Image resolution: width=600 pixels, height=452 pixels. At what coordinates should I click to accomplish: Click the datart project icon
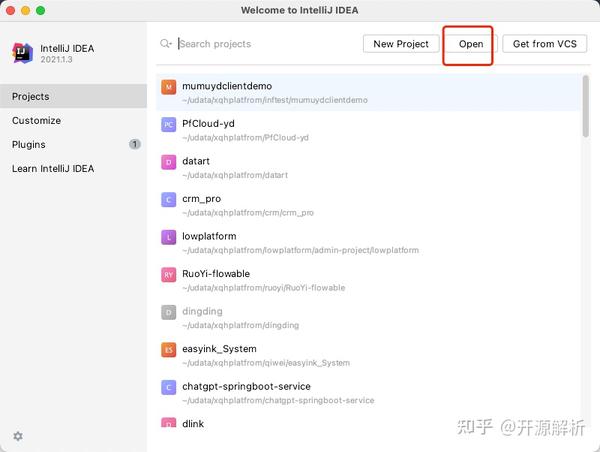(169, 162)
